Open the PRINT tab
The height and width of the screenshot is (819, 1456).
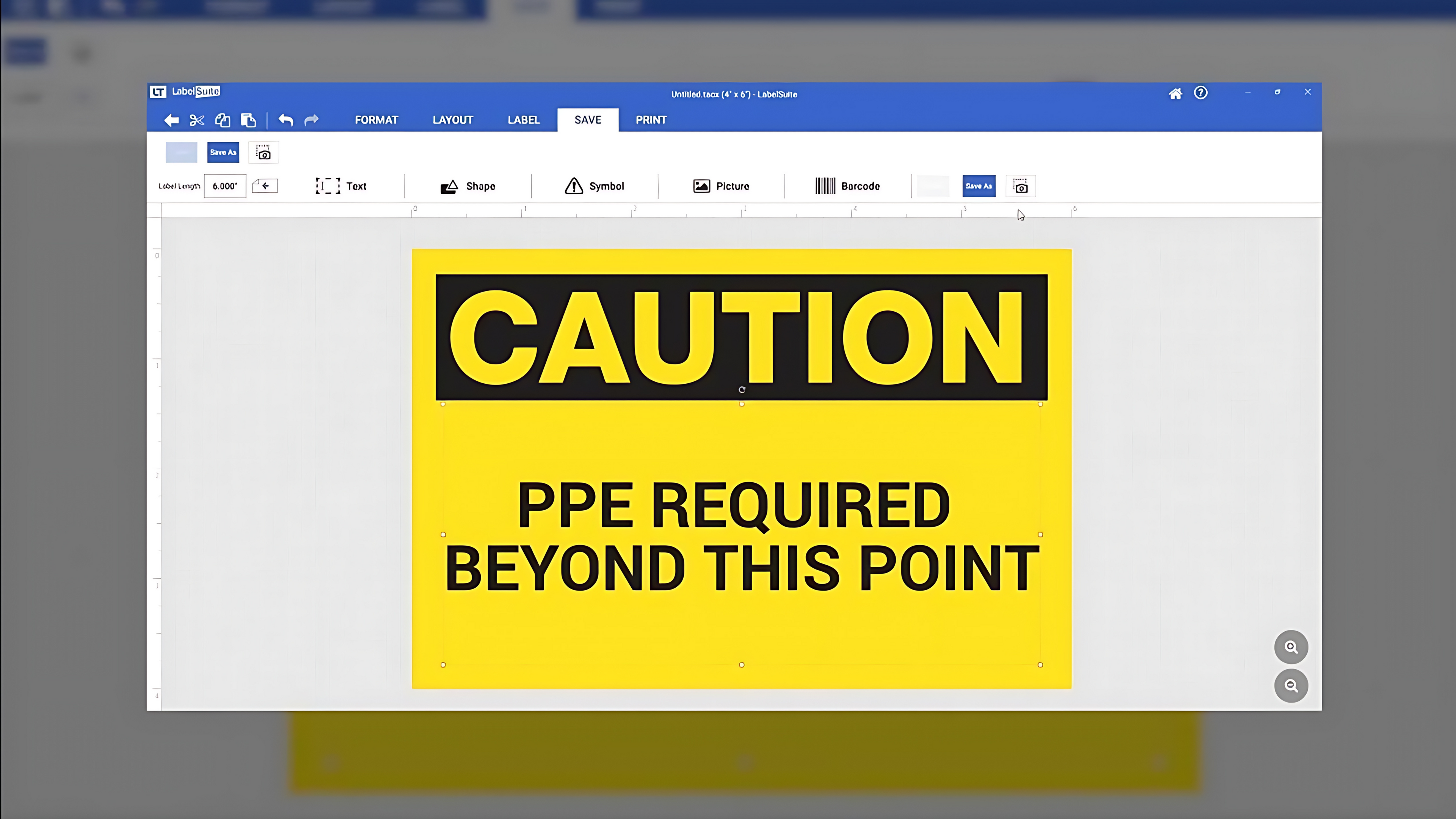click(651, 120)
